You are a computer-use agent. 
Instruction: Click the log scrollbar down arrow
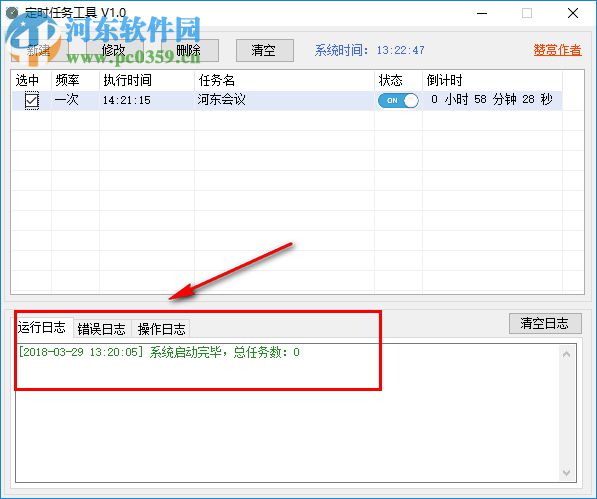coord(566,472)
